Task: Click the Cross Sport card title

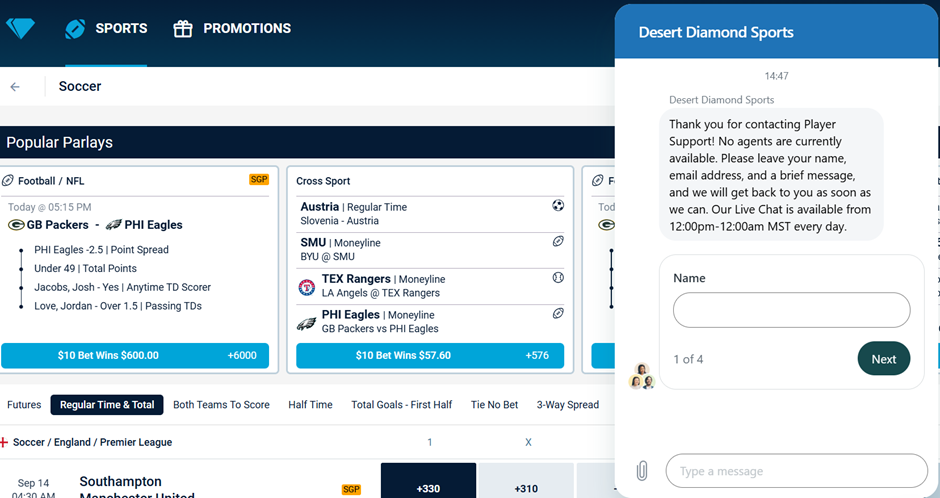Action: click(x=323, y=181)
